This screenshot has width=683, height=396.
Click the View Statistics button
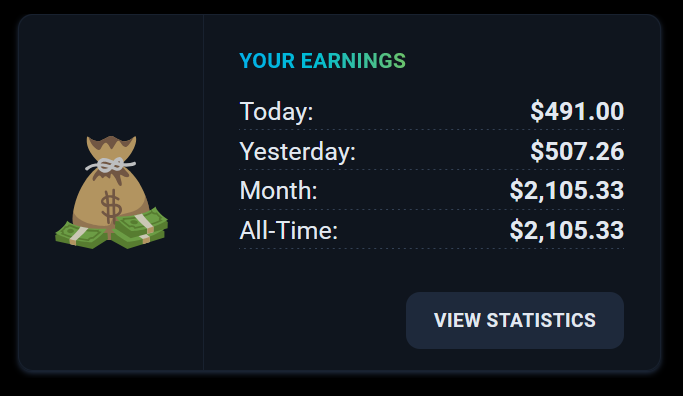514,320
